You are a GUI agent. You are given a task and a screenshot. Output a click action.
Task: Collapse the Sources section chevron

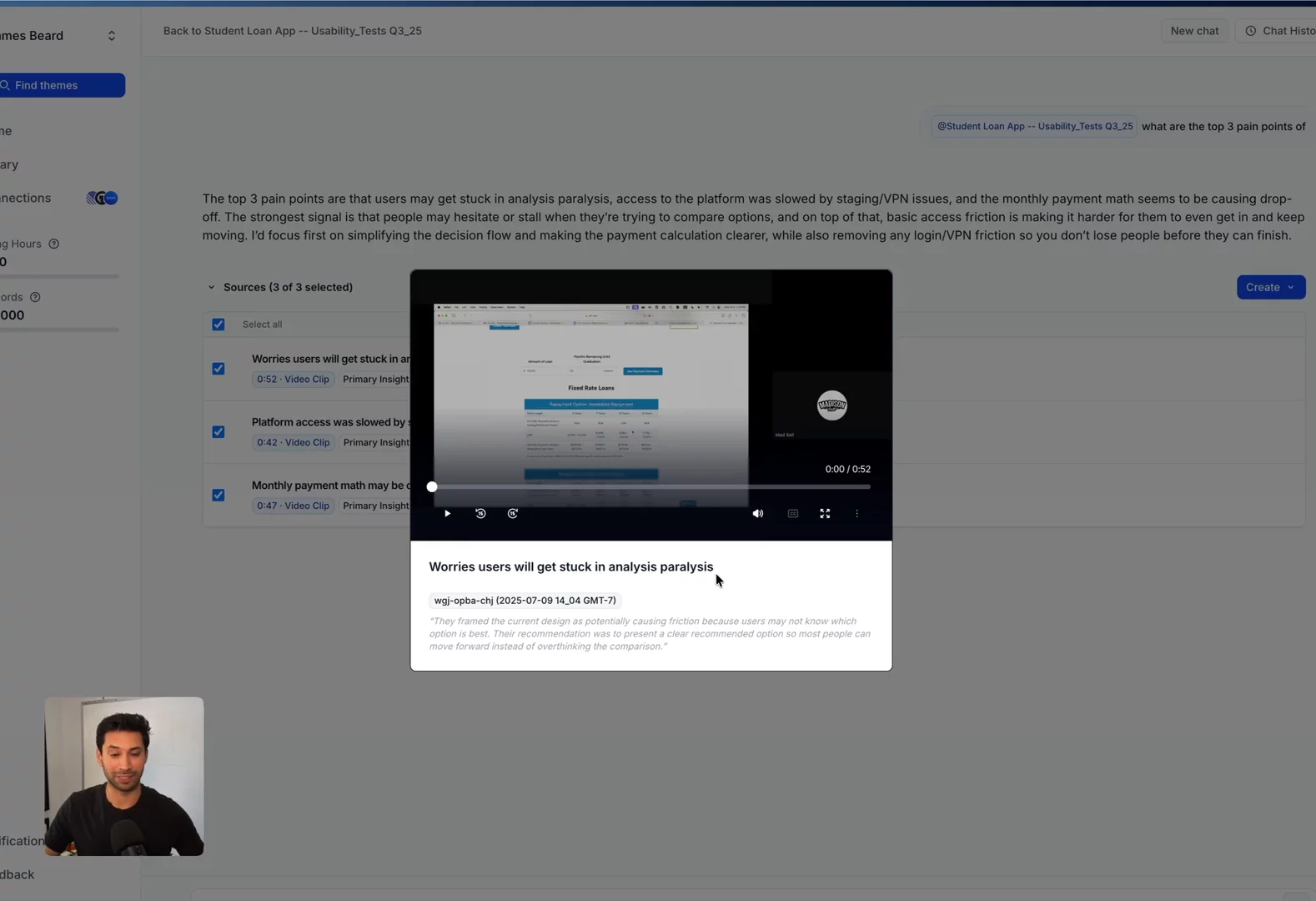click(x=211, y=287)
